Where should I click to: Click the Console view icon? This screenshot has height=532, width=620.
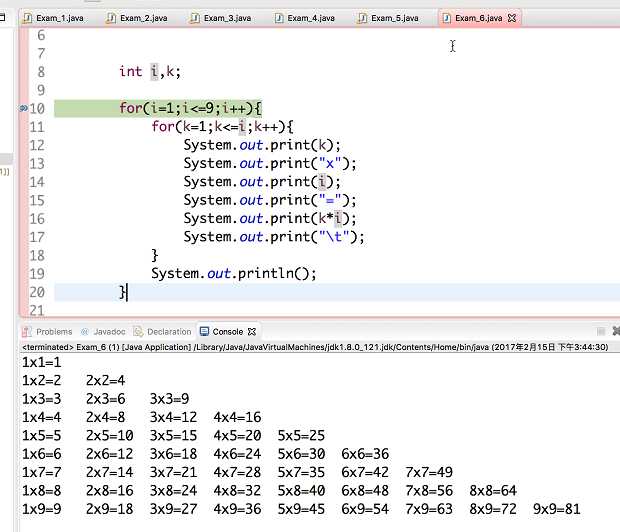tap(204, 331)
